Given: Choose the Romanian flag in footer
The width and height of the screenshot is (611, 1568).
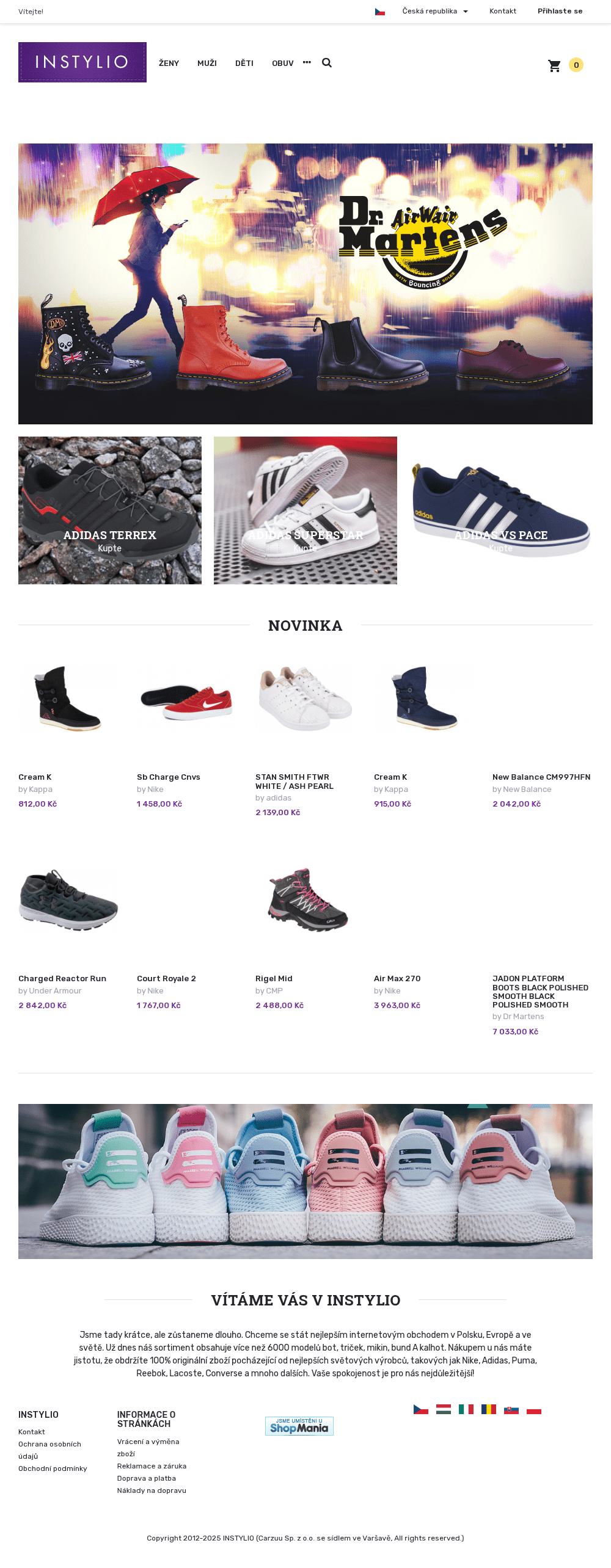Looking at the screenshot, I should (x=489, y=1409).
